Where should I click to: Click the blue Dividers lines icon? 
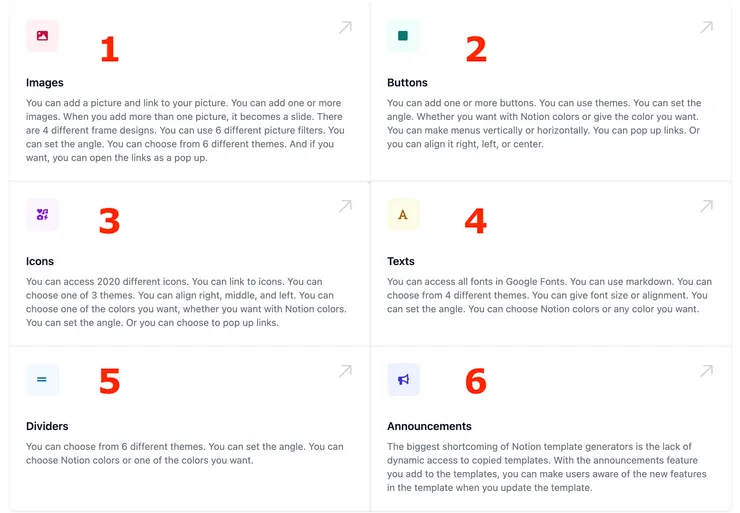click(42, 380)
